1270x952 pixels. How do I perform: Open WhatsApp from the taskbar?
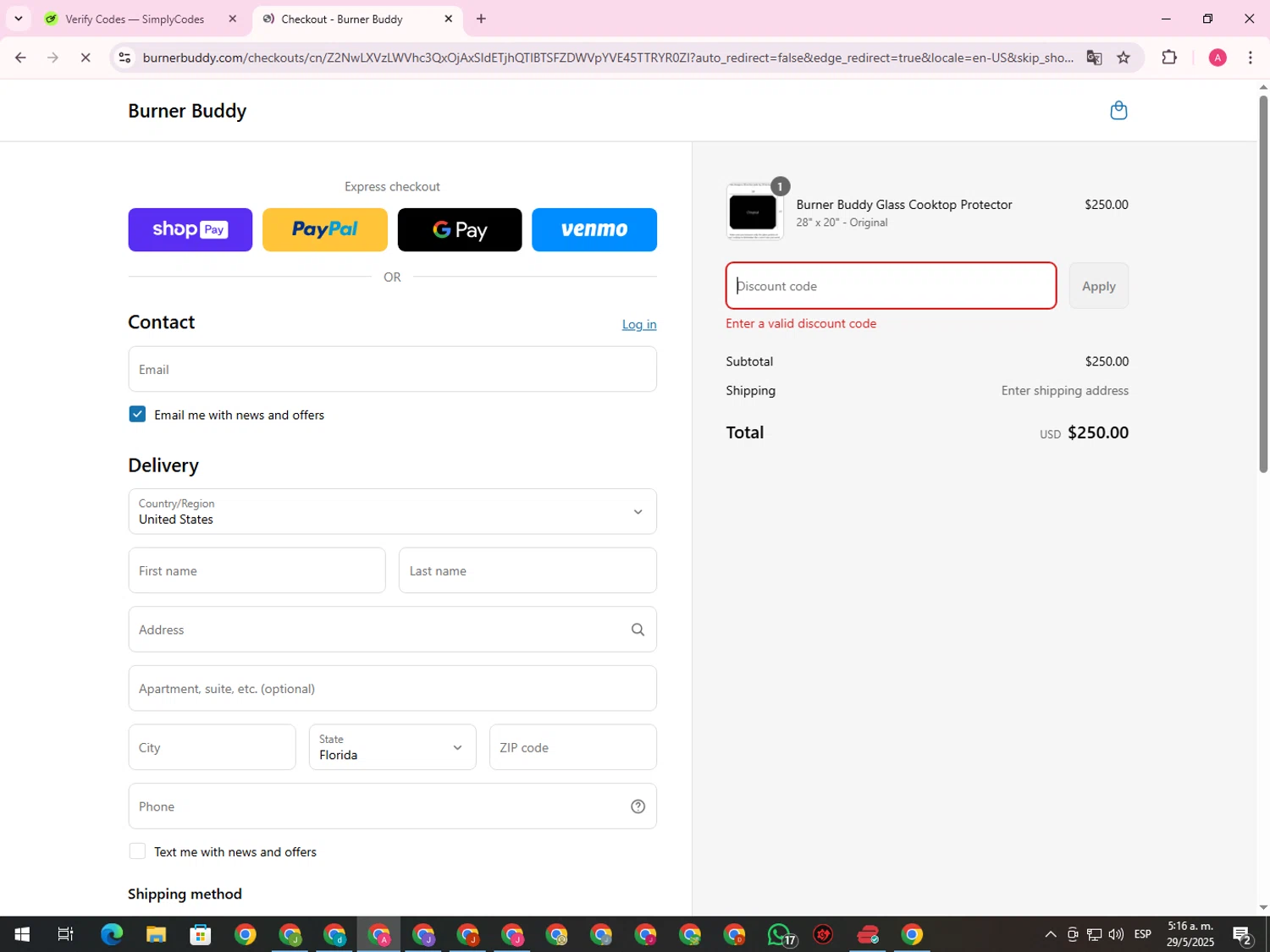click(780, 934)
